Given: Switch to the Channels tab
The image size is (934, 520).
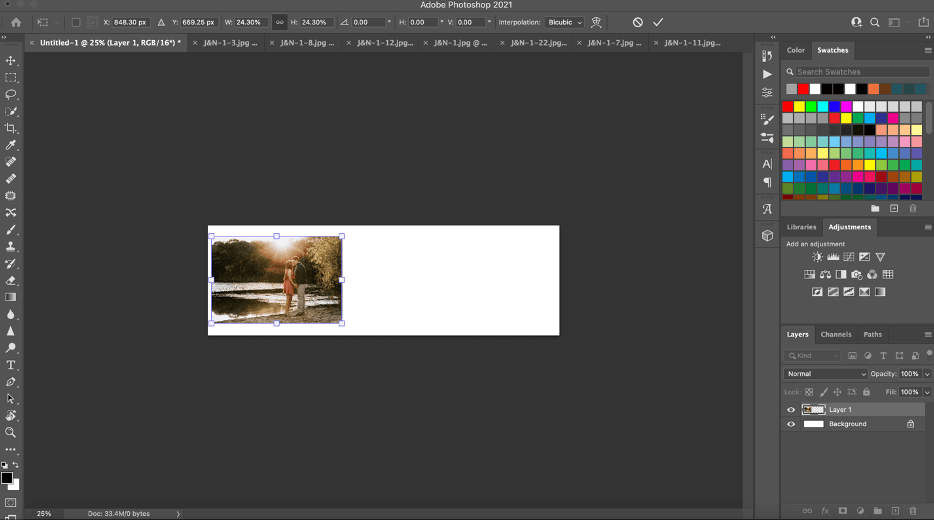Looking at the screenshot, I should 836,335.
